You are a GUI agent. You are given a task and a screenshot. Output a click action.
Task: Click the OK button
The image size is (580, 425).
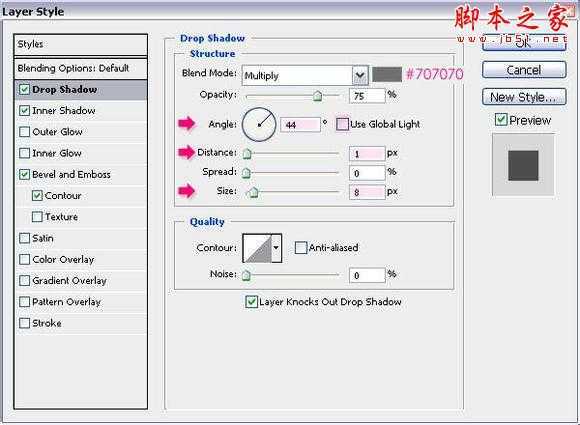(524, 43)
